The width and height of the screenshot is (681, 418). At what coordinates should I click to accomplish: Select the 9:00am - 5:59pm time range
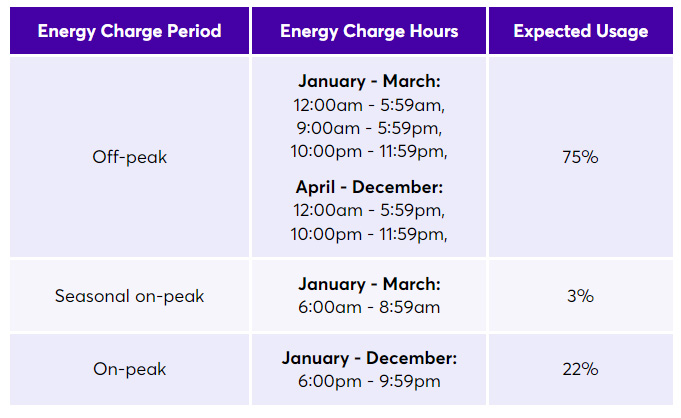pos(369,128)
